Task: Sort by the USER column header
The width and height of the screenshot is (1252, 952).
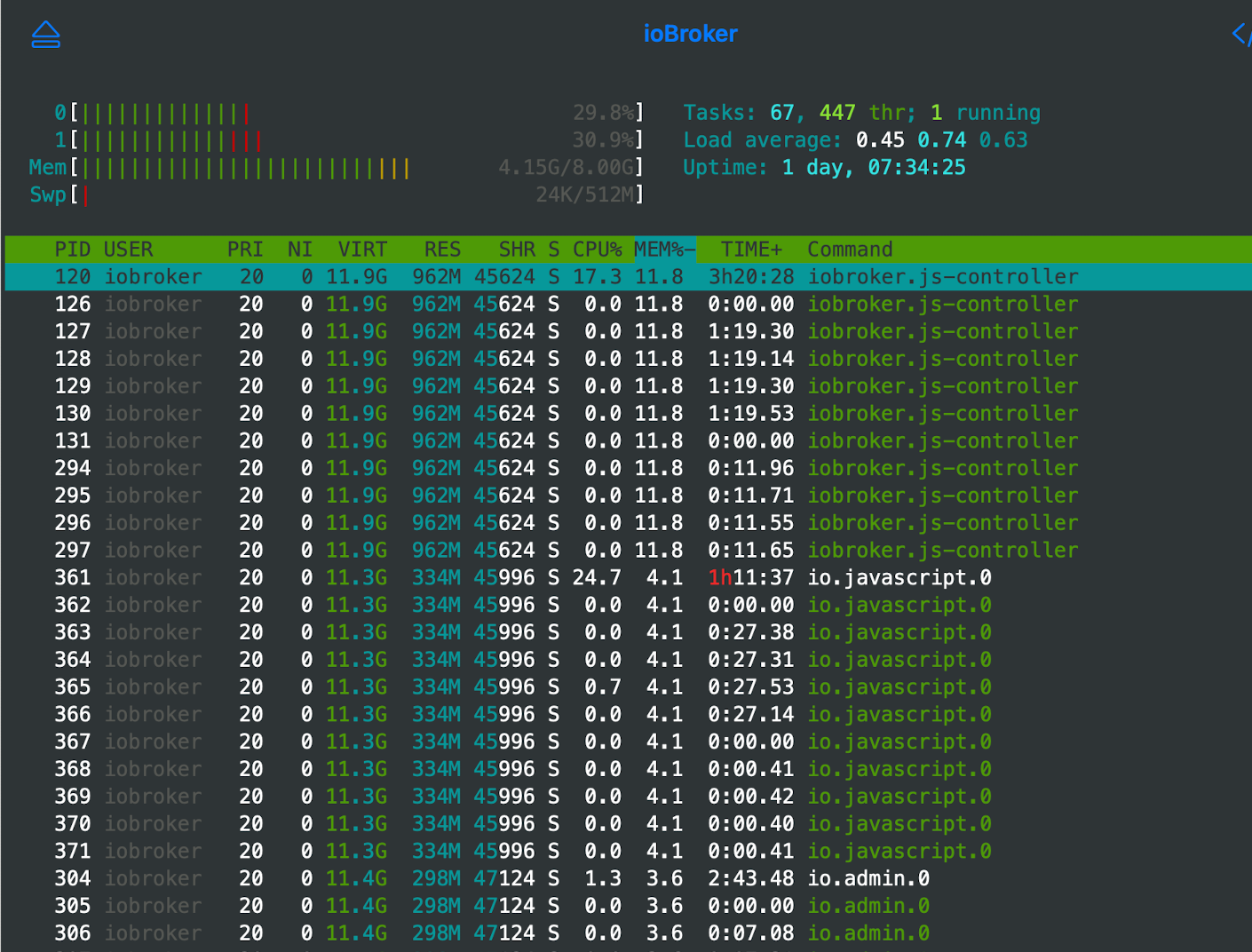Action: click(128, 250)
